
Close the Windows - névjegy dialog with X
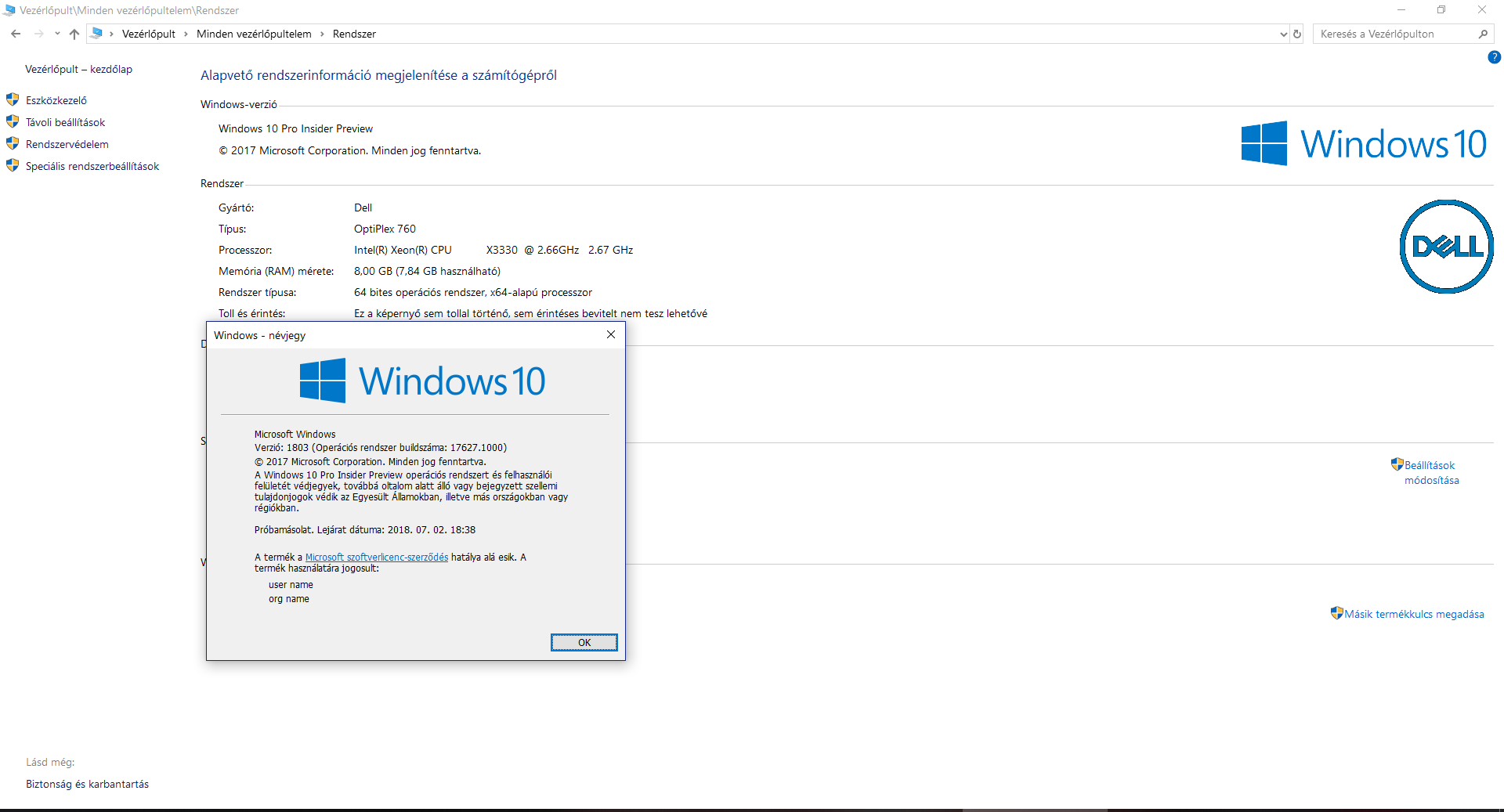(x=611, y=334)
